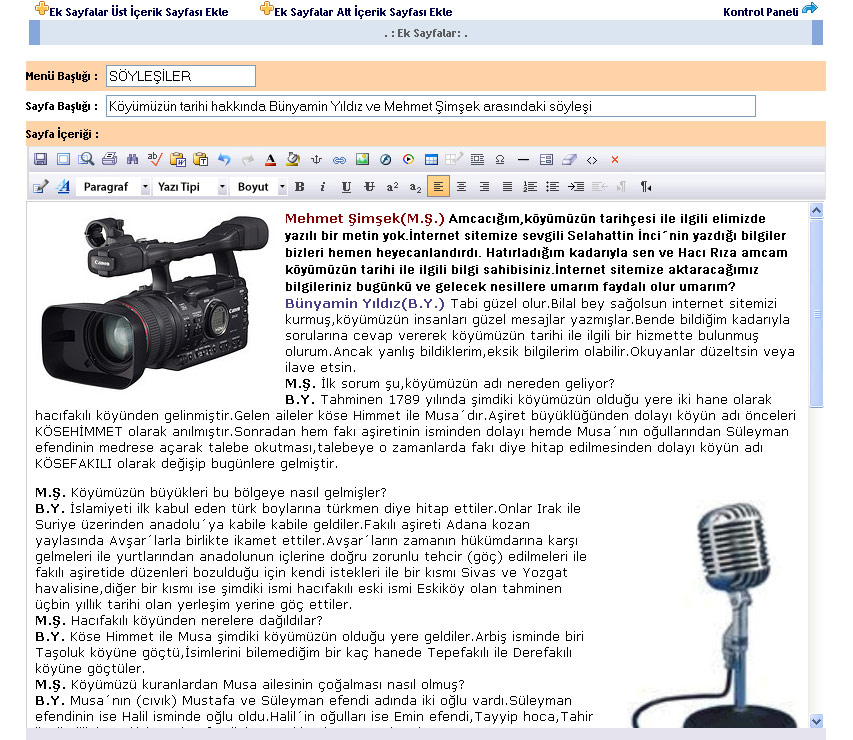This screenshot has width=853, height=740.
Task: Open font styles blue A icon
Action: click(x=64, y=187)
